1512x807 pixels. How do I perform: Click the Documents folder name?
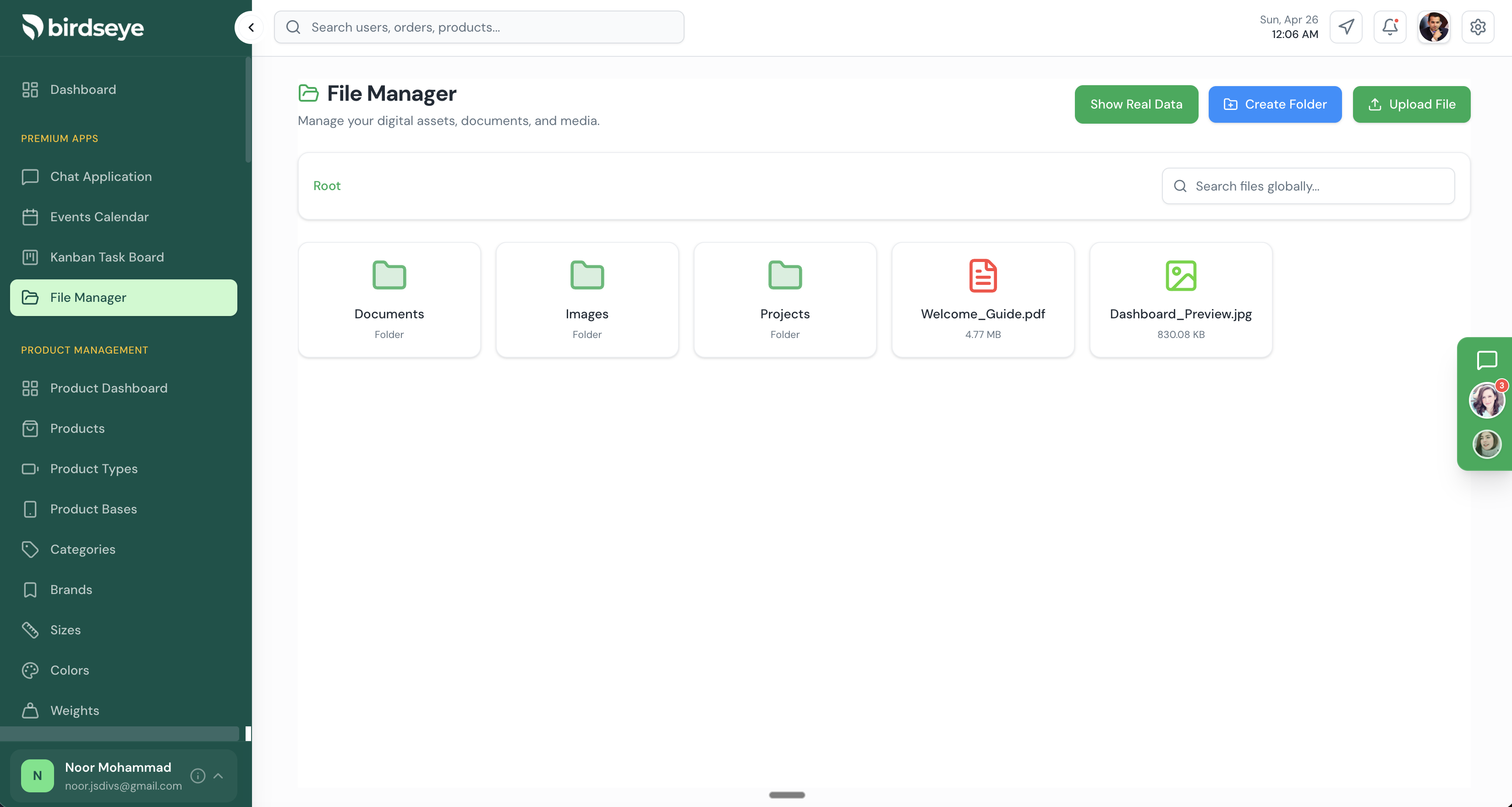tap(389, 314)
